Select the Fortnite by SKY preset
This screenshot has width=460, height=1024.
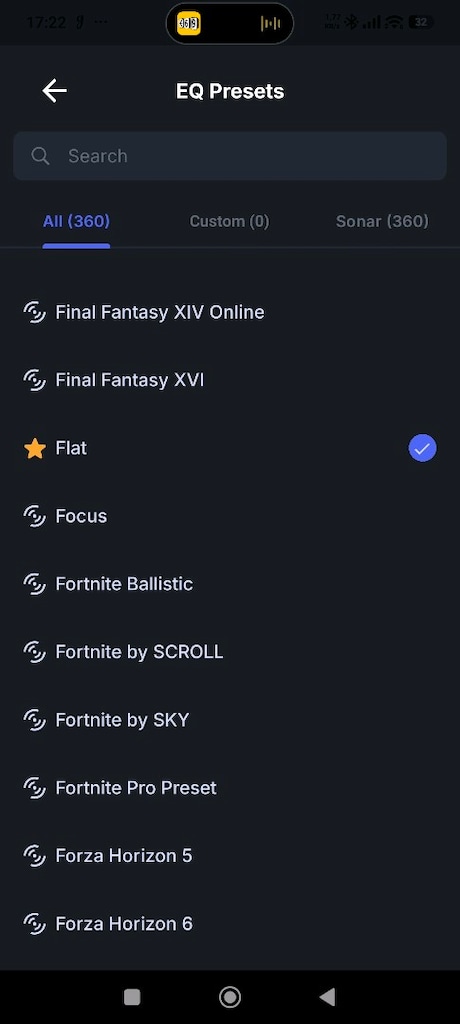230,720
